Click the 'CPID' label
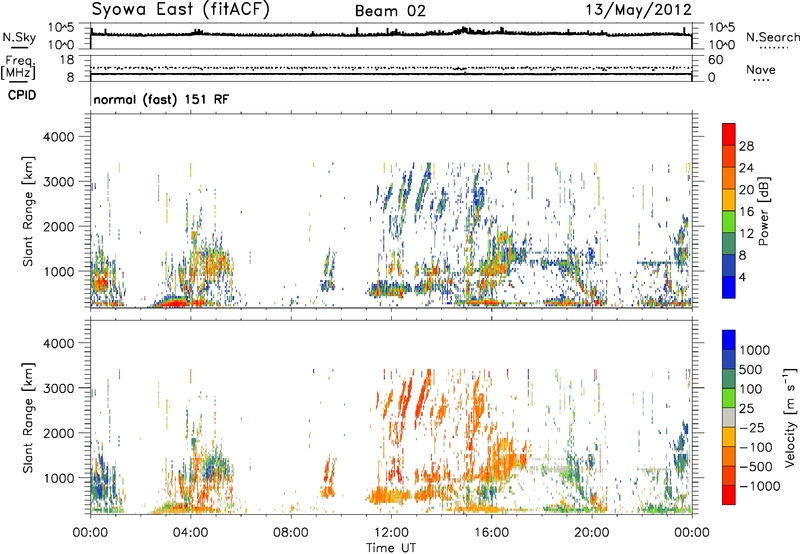800x554 pixels. 22,95
